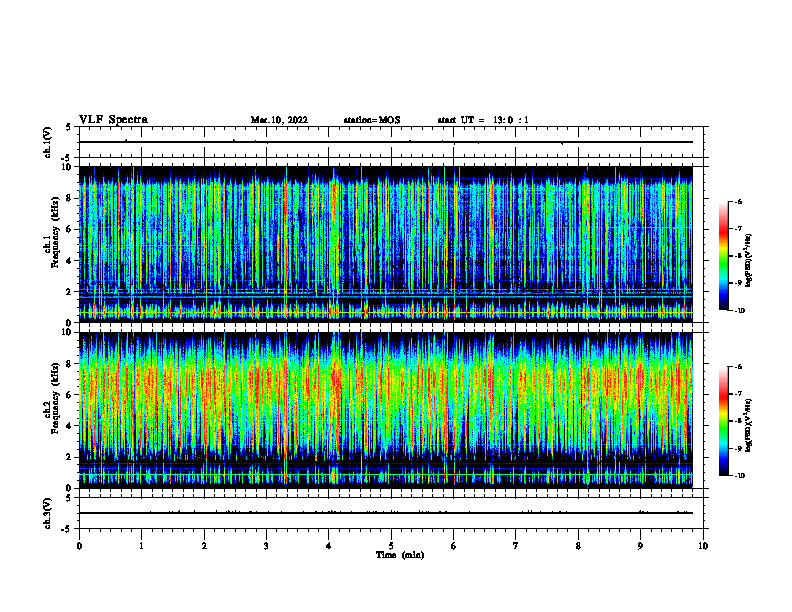Click the date text 'Mar.10, 2022'

point(279,120)
